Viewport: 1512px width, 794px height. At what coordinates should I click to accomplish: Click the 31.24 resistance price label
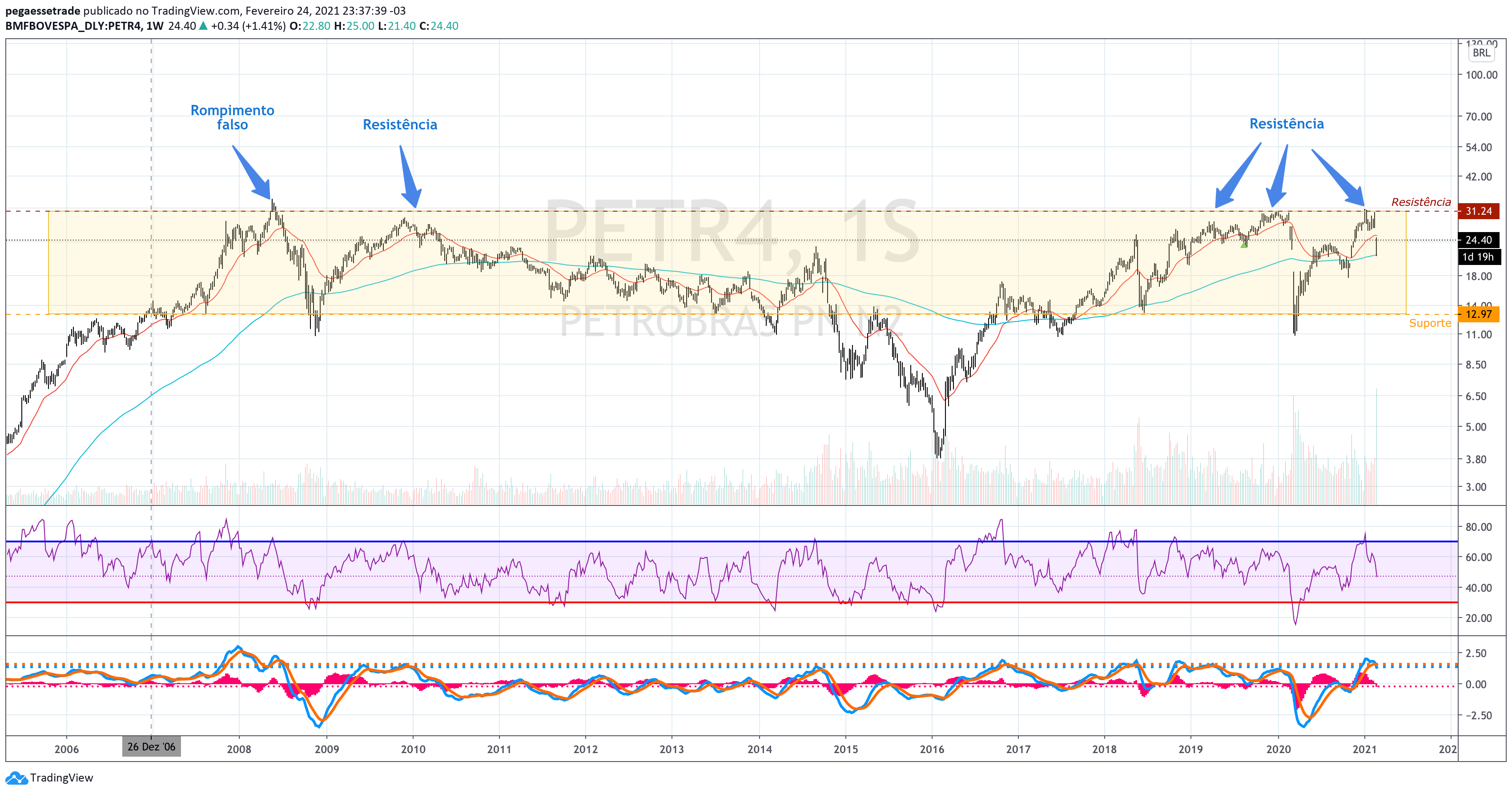1479,211
